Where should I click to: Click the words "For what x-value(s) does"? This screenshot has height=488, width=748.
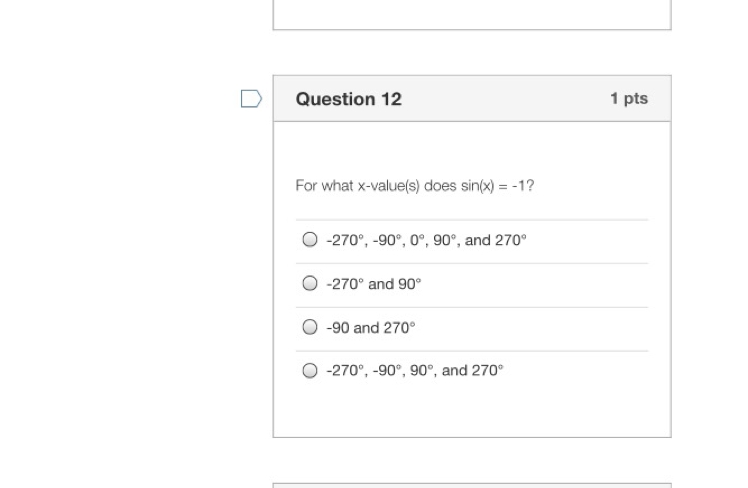point(376,186)
